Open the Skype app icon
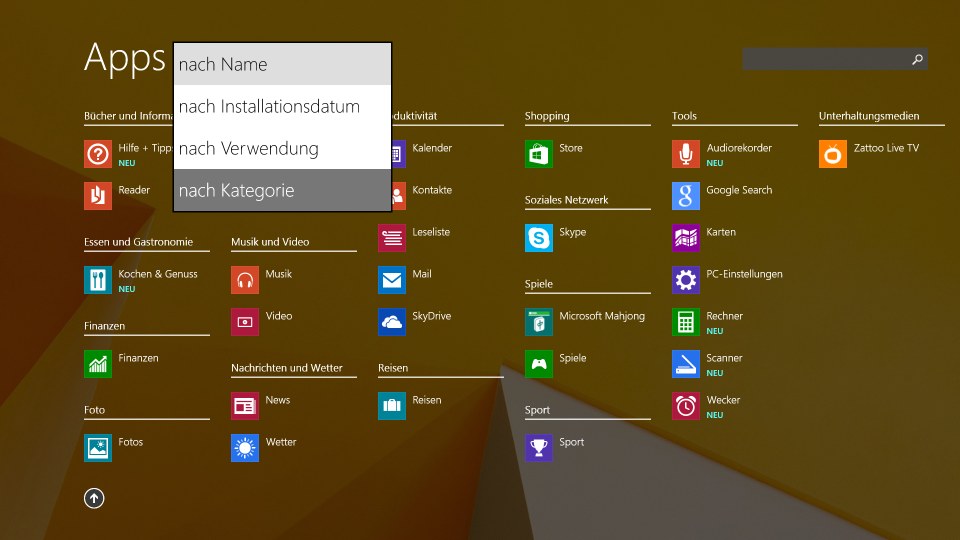Viewport: 960px width, 540px height. (539, 238)
